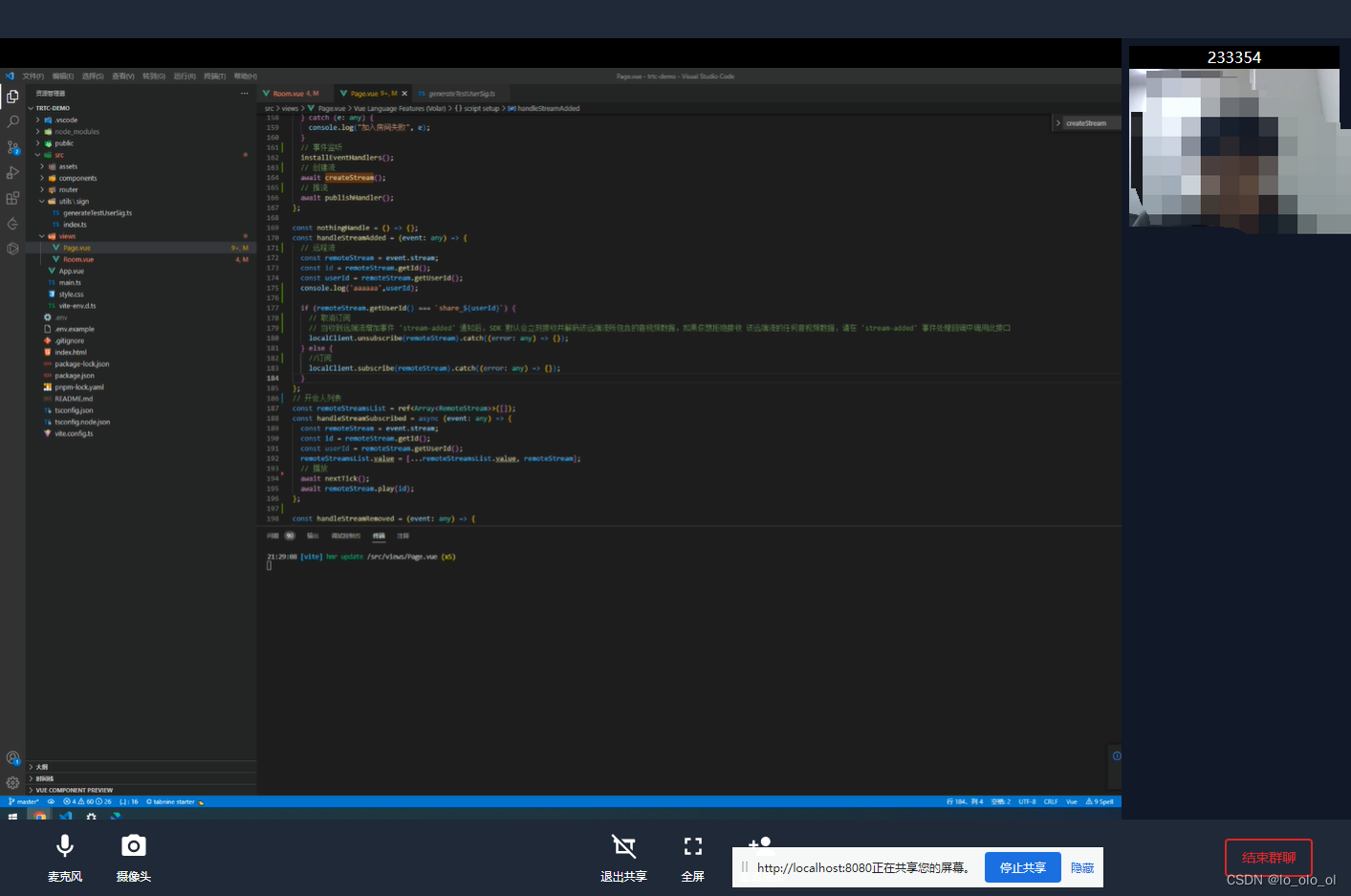Open index.ts in file tree
Screen dimensions: 1351x896
75,225
